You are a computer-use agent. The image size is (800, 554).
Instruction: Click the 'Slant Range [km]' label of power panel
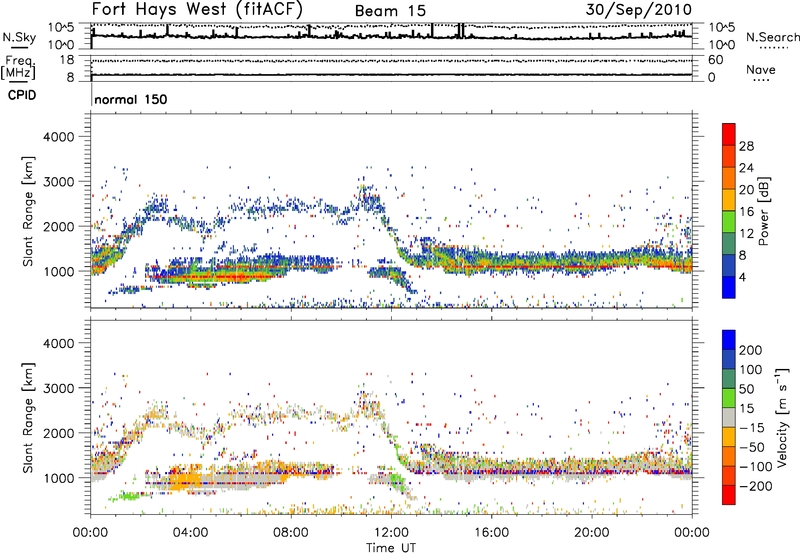(x=28, y=211)
